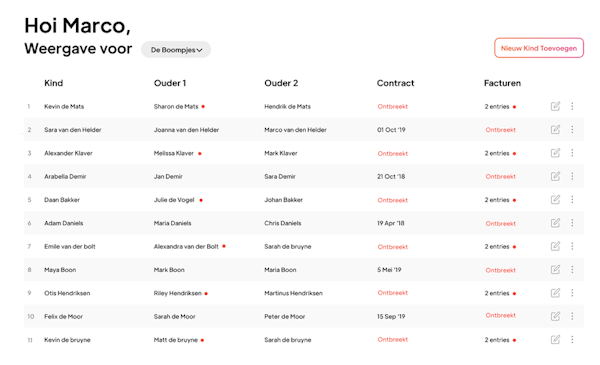View the 2 entries invoices for Daan Bakker
Screen dimensions: 600x365
(497, 200)
